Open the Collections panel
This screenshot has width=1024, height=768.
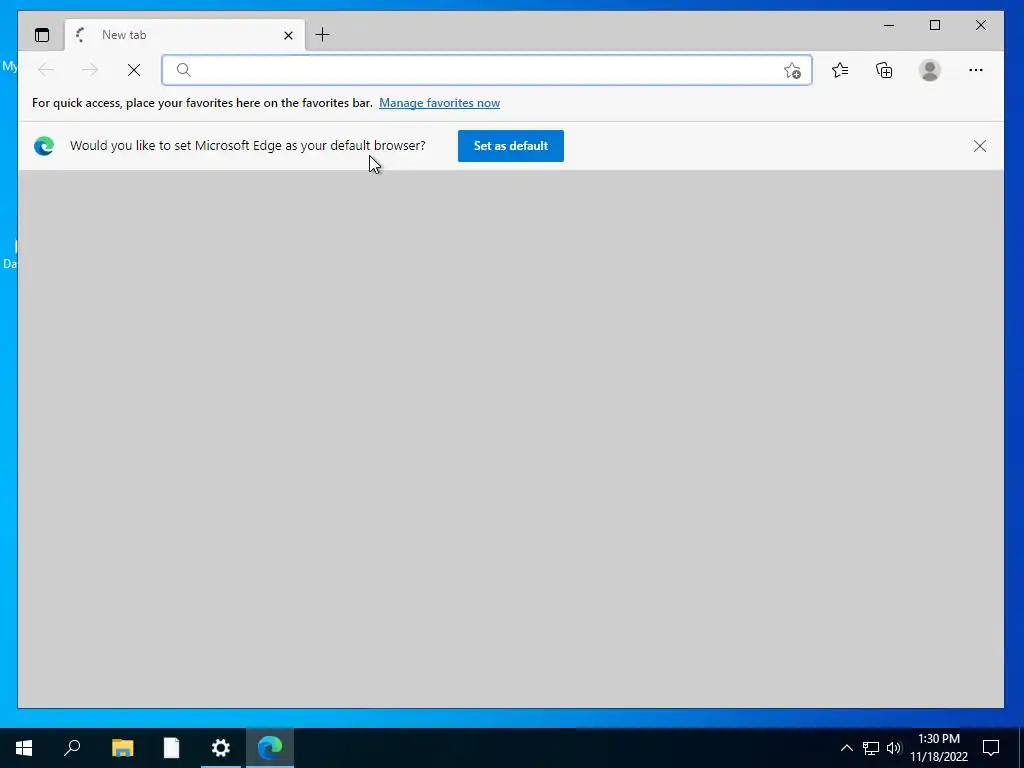884,70
